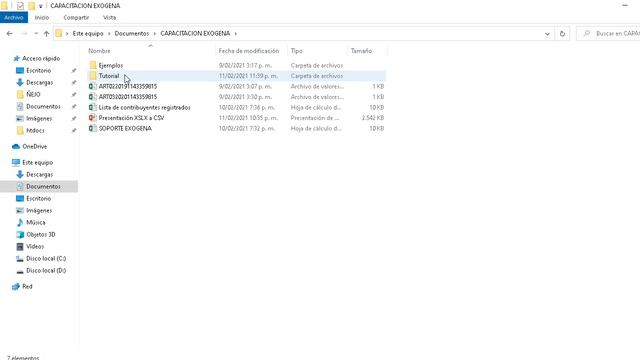The width and height of the screenshot is (640, 360).
Task: Select the SOPORTE EXOGENA file name
Action: point(125,128)
